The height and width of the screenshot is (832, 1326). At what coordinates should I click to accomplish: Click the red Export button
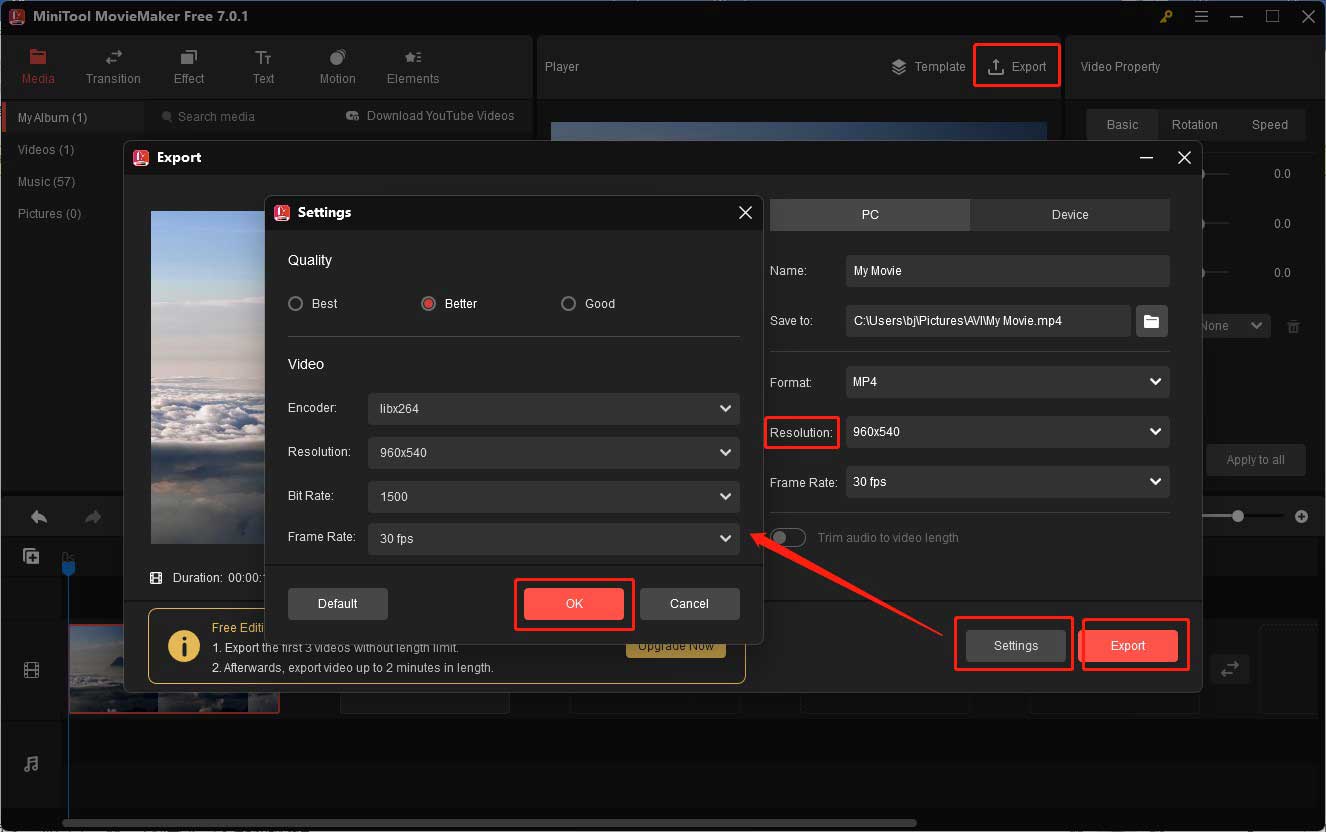click(1128, 646)
